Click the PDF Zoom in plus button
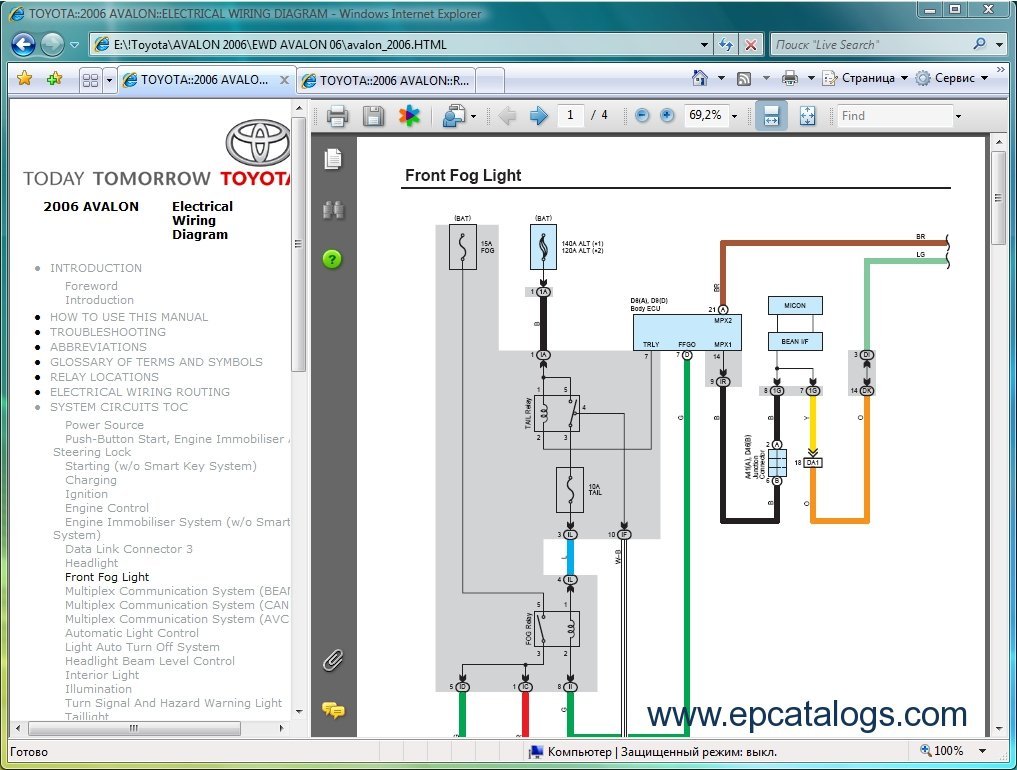This screenshot has height=770, width=1017. pyautogui.click(x=667, y=115)
